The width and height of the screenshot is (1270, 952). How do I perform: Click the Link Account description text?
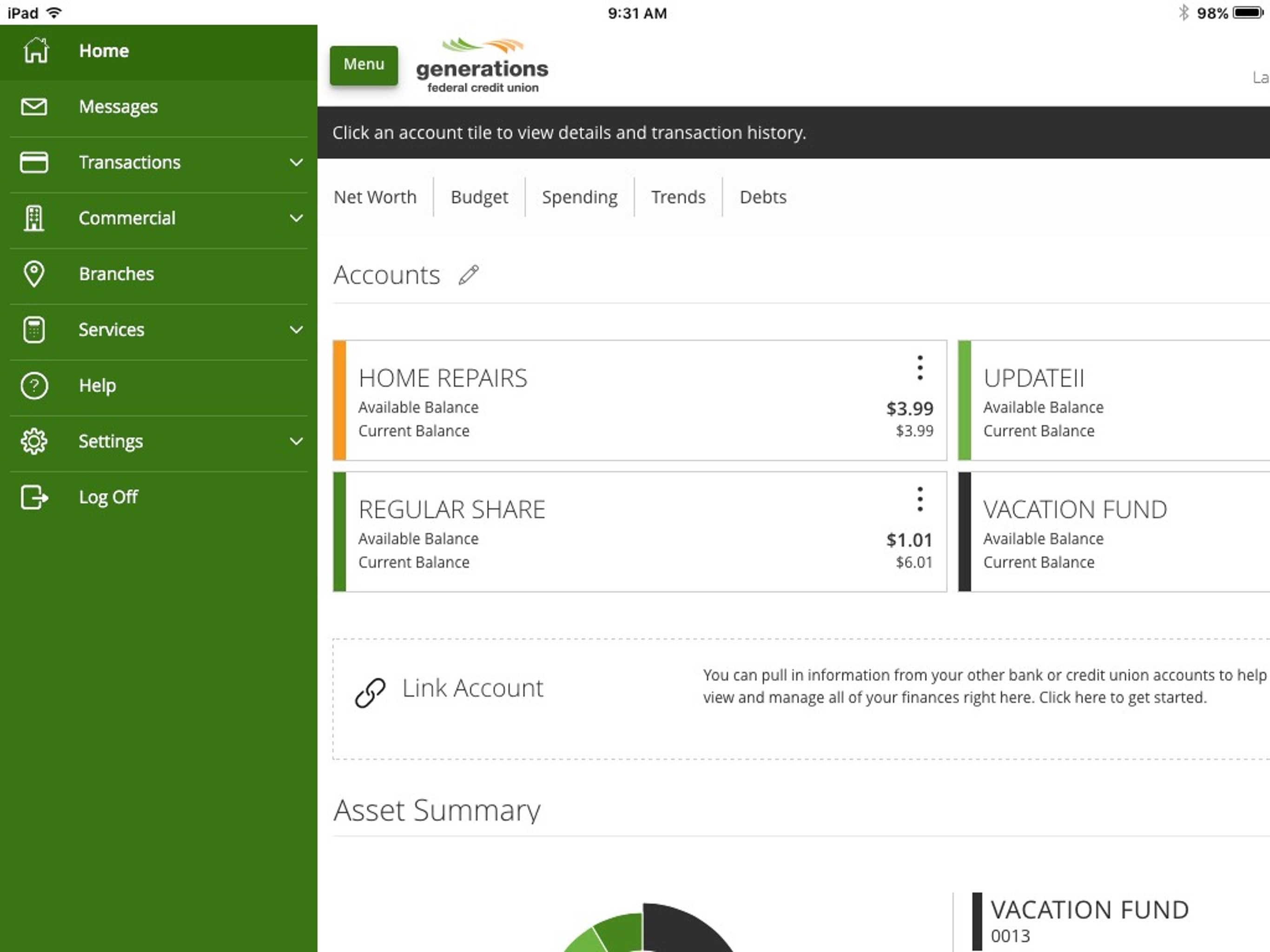tap(985, 686)
